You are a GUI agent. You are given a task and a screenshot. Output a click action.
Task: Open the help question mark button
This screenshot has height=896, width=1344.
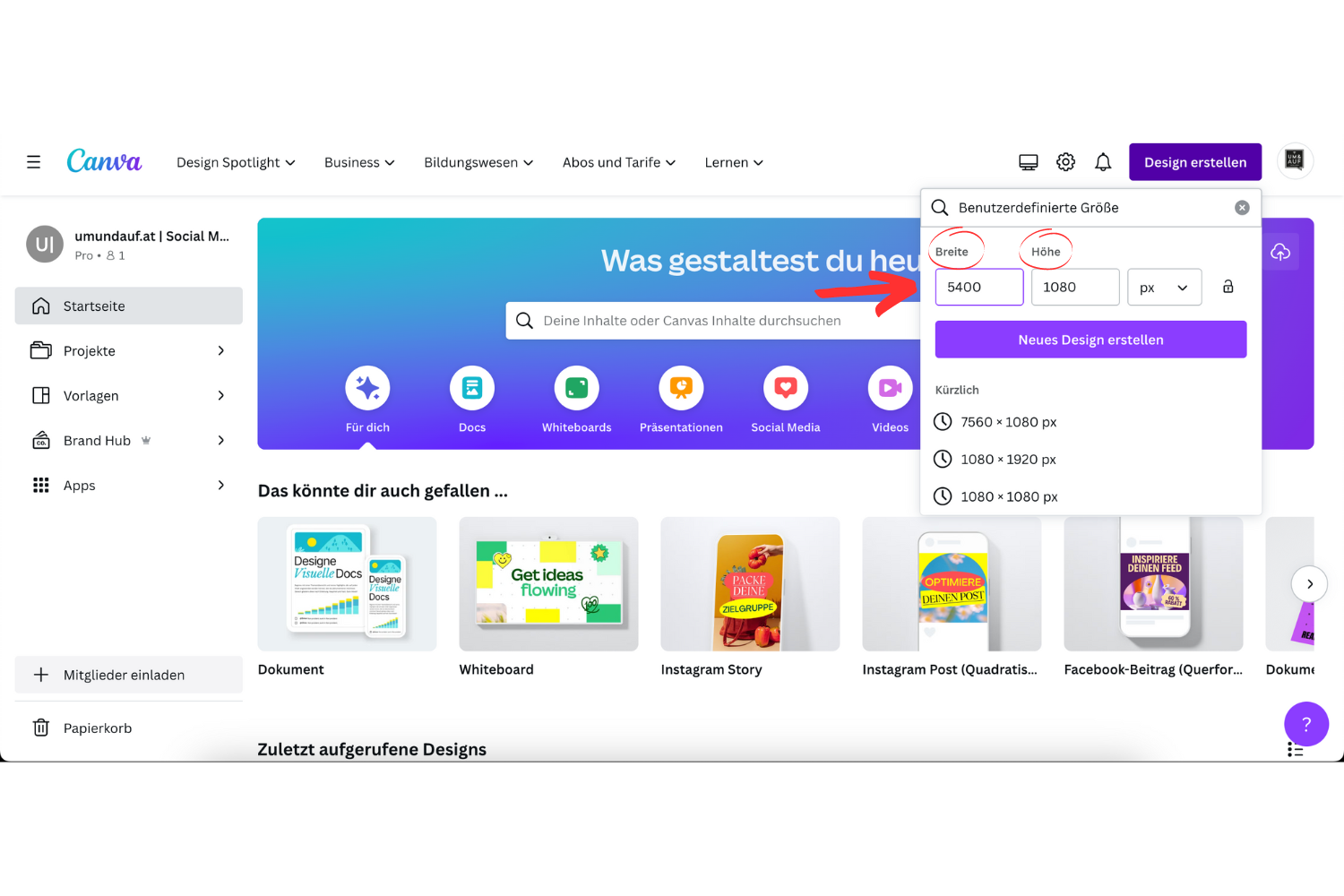1306,724
